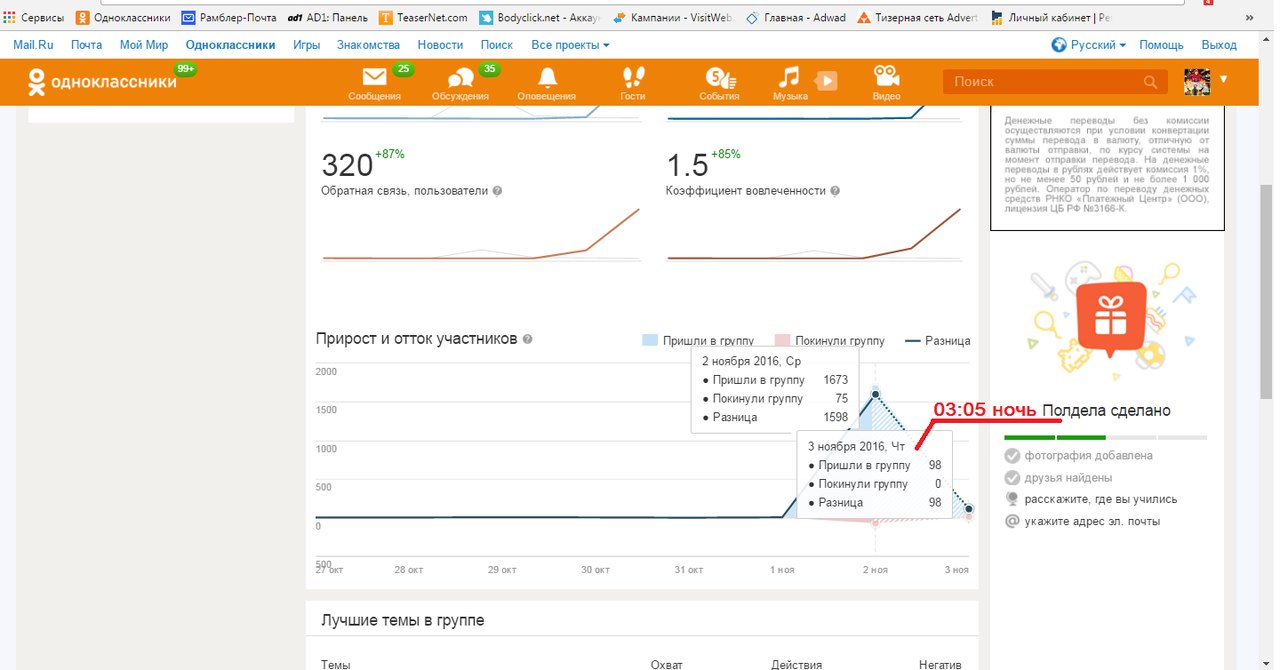The width and height of the screenshot is (1280, 670).
Task: Click the help icon next to Обратная связь
Action: tap(497, 191)
